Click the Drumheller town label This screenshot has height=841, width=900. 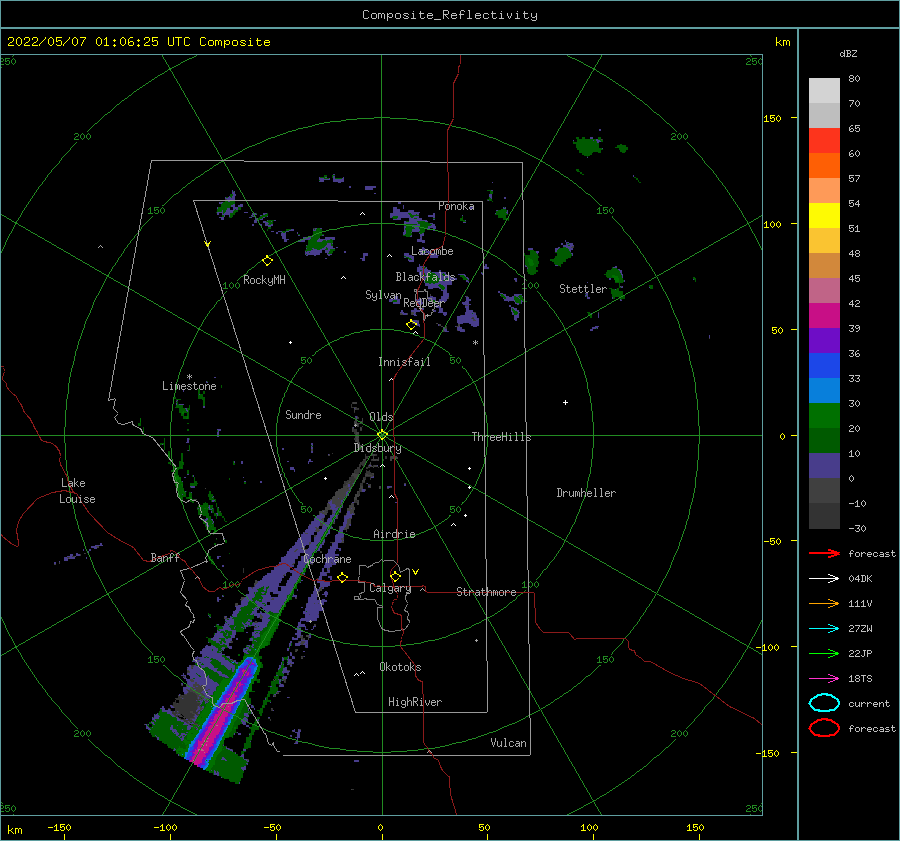(x=586, y=493)
